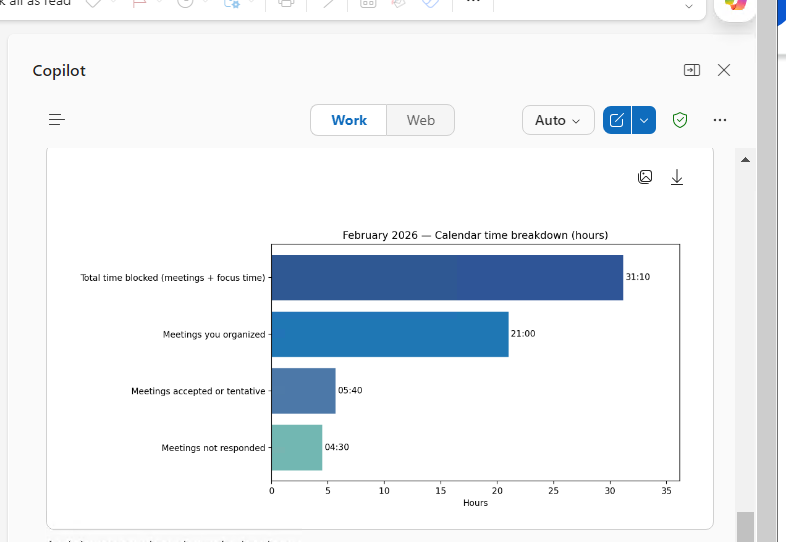Image resolution: width=786 pixels, height=542 pixels.
Task: Click the Copilot logo in the top corner
Action: [x=735, y=5]
